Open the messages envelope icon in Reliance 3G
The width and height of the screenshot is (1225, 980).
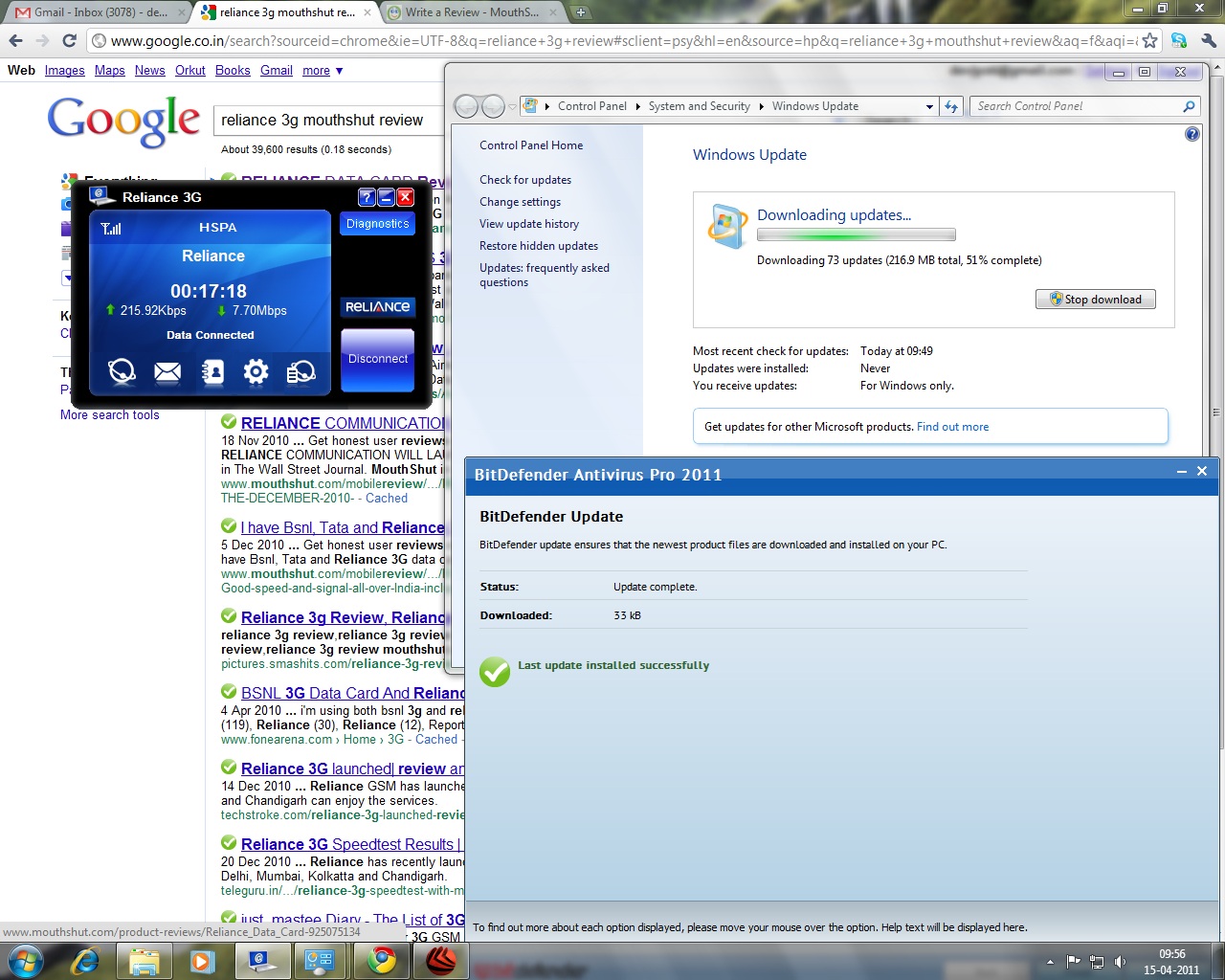167,371
